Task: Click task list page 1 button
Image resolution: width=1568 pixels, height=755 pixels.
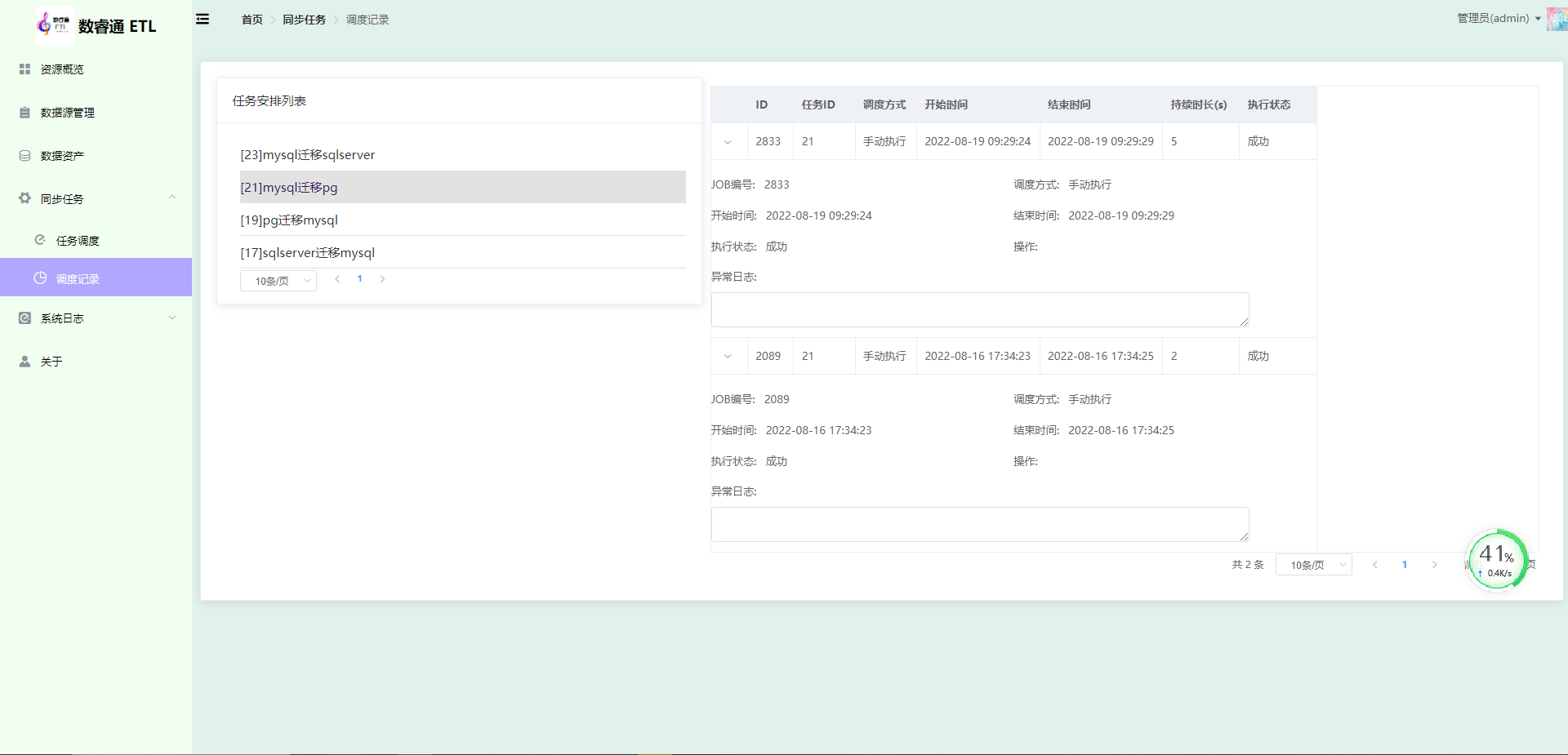Action: click(359, 279)
